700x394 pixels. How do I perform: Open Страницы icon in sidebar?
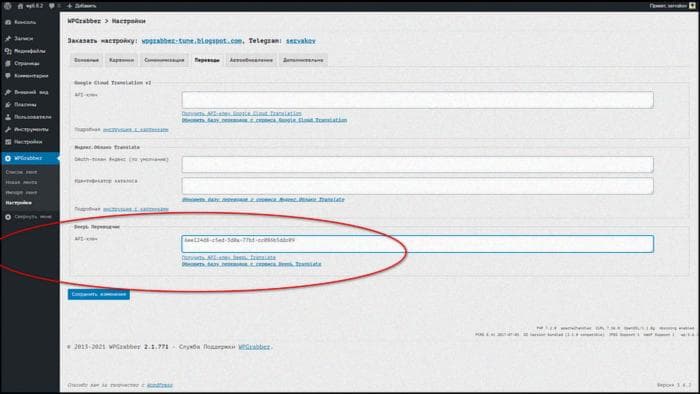[x=8, y=63]
